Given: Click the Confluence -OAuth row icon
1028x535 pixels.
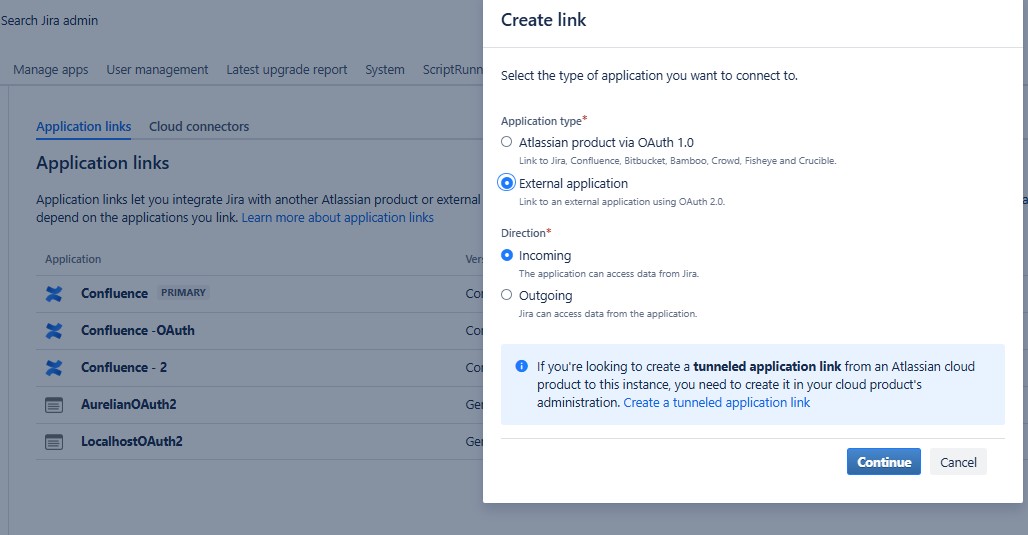Looking at the screenshot, I should tap(54, 330).
